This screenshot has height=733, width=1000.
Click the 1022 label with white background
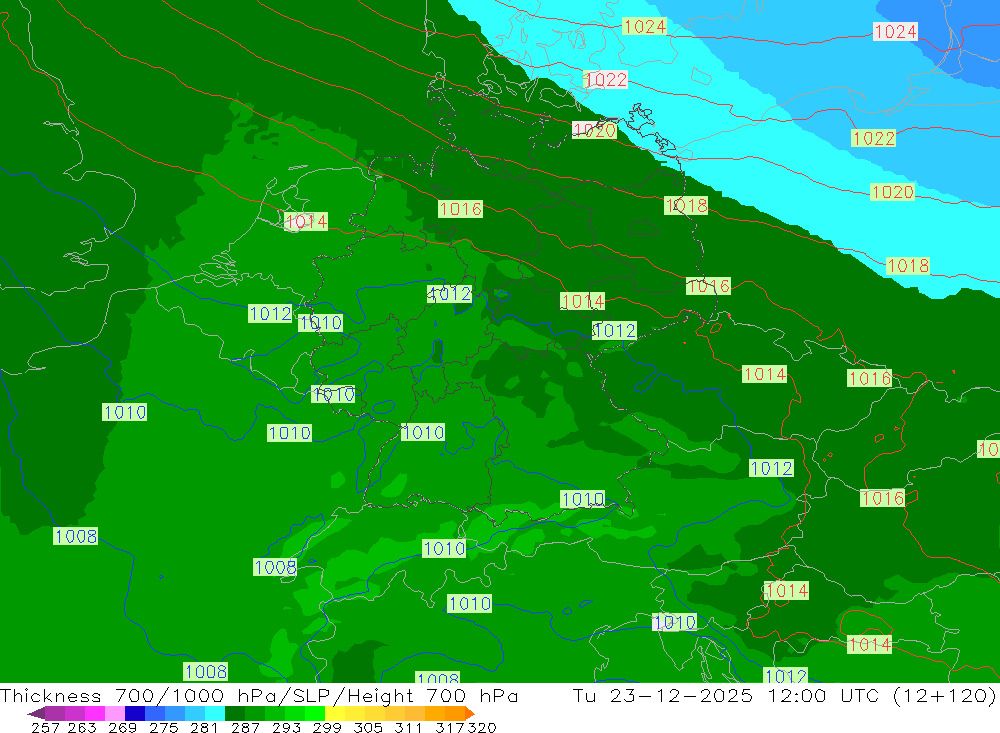tap(606, 79)
